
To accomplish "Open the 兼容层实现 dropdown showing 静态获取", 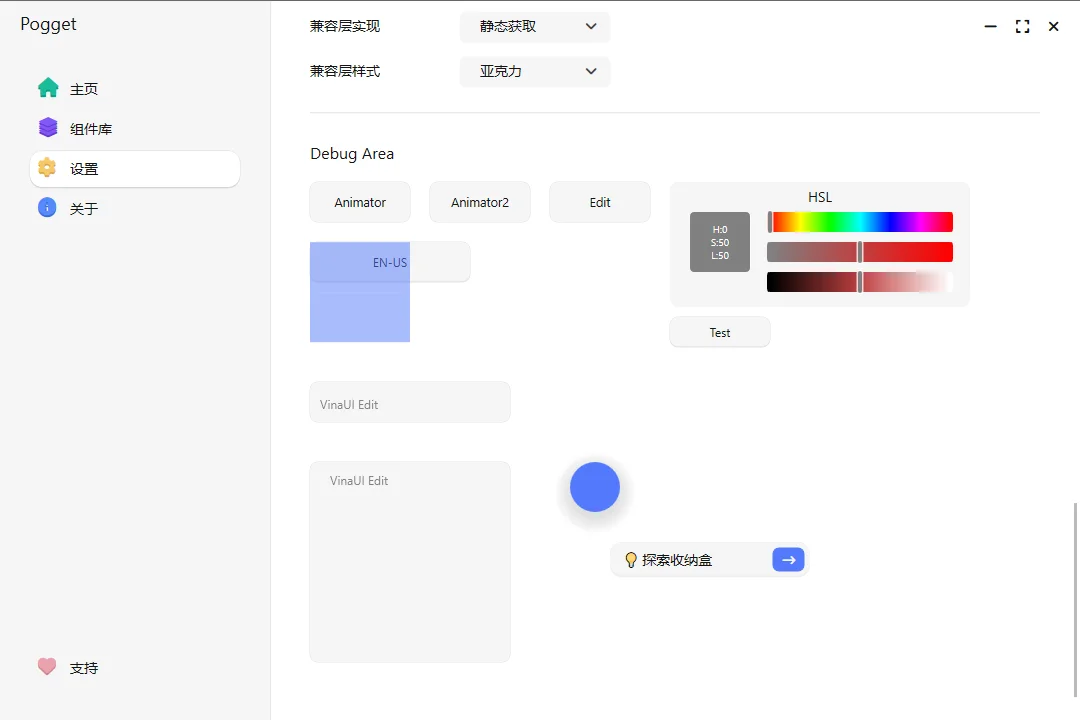I will 534,26.
